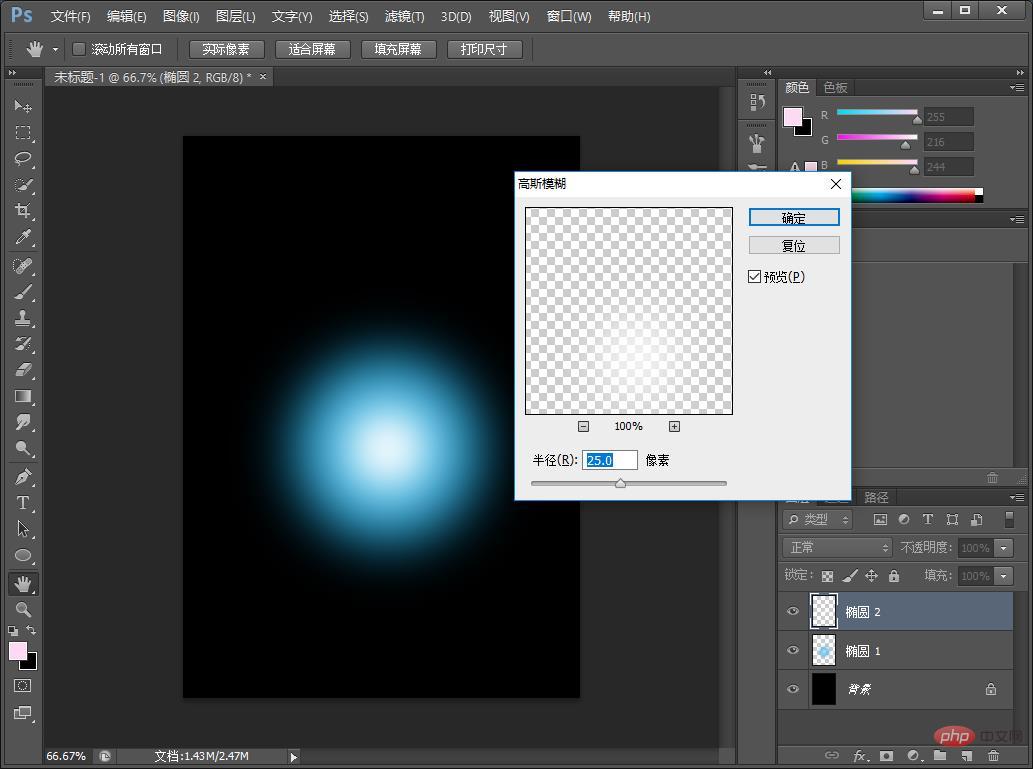Image resolution: width=1033 pixels, height=769 pixels.
Task: Select the Zoom tool
Action: click(x=23, y=610)
